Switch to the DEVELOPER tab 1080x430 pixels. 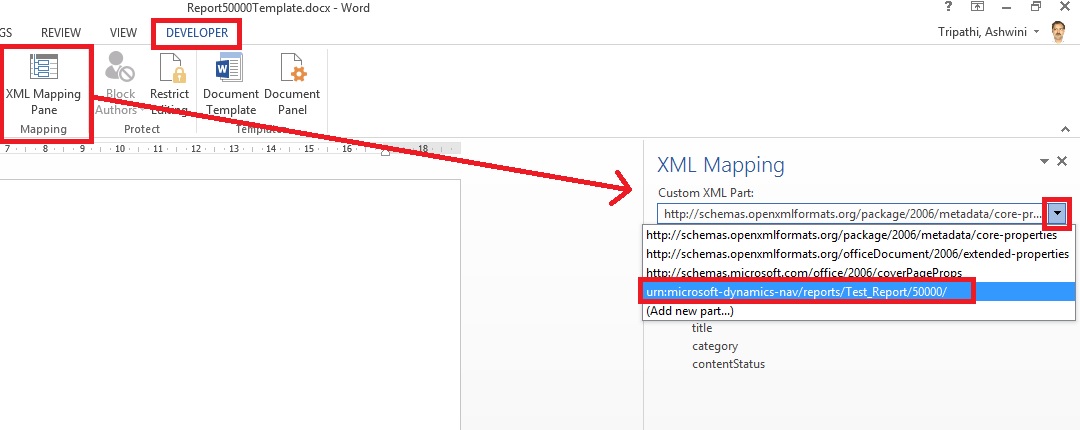click(x=196, y=33)
